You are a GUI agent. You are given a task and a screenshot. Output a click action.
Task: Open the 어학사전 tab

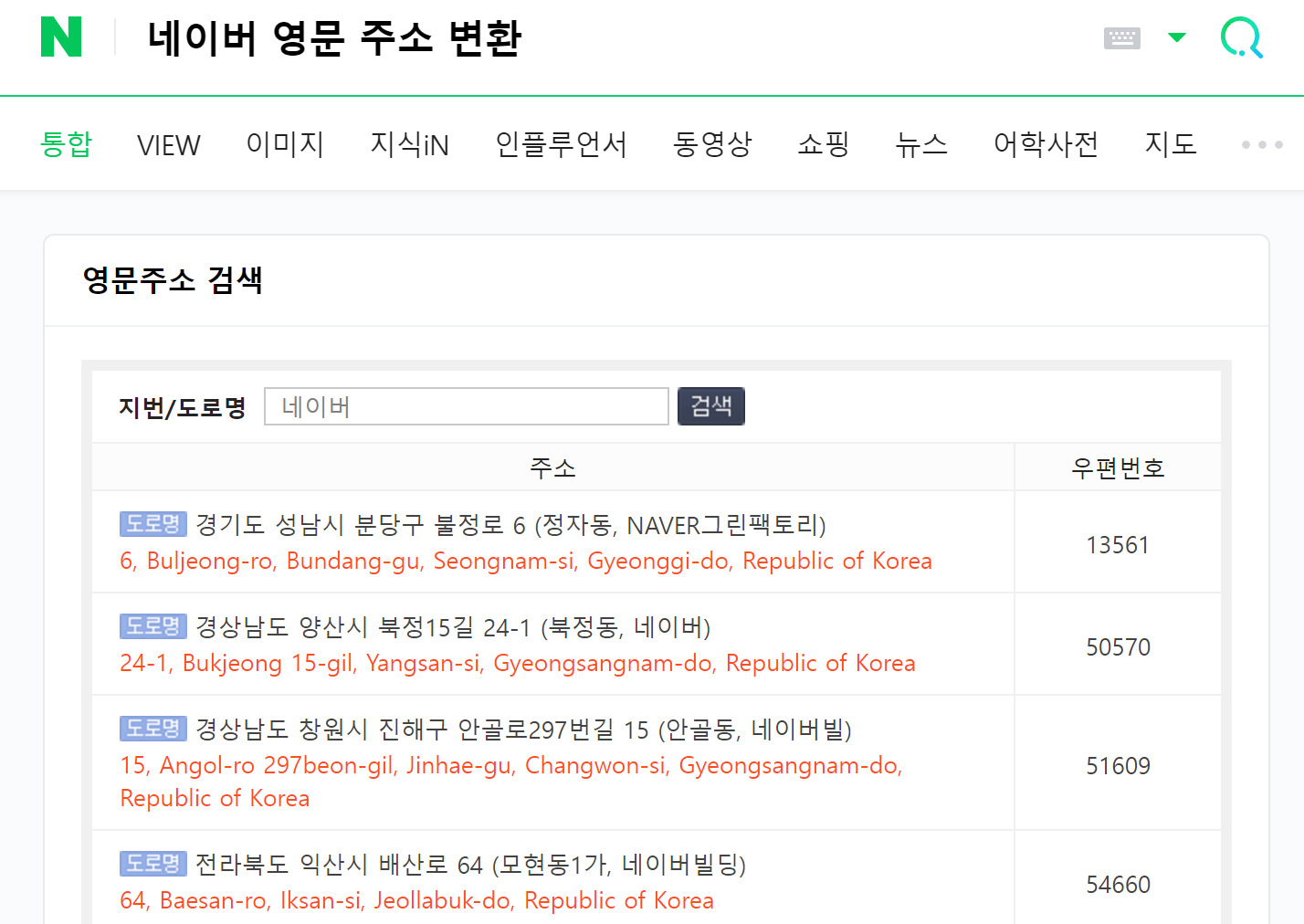point(1046,144)
